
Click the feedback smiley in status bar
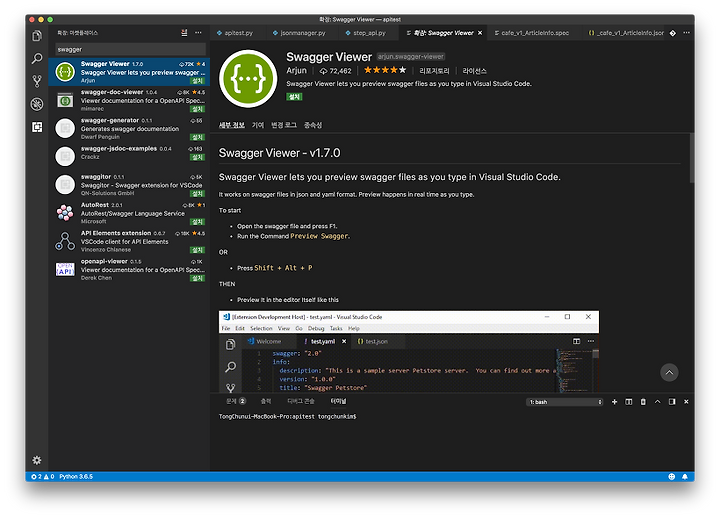coord(671,477)
